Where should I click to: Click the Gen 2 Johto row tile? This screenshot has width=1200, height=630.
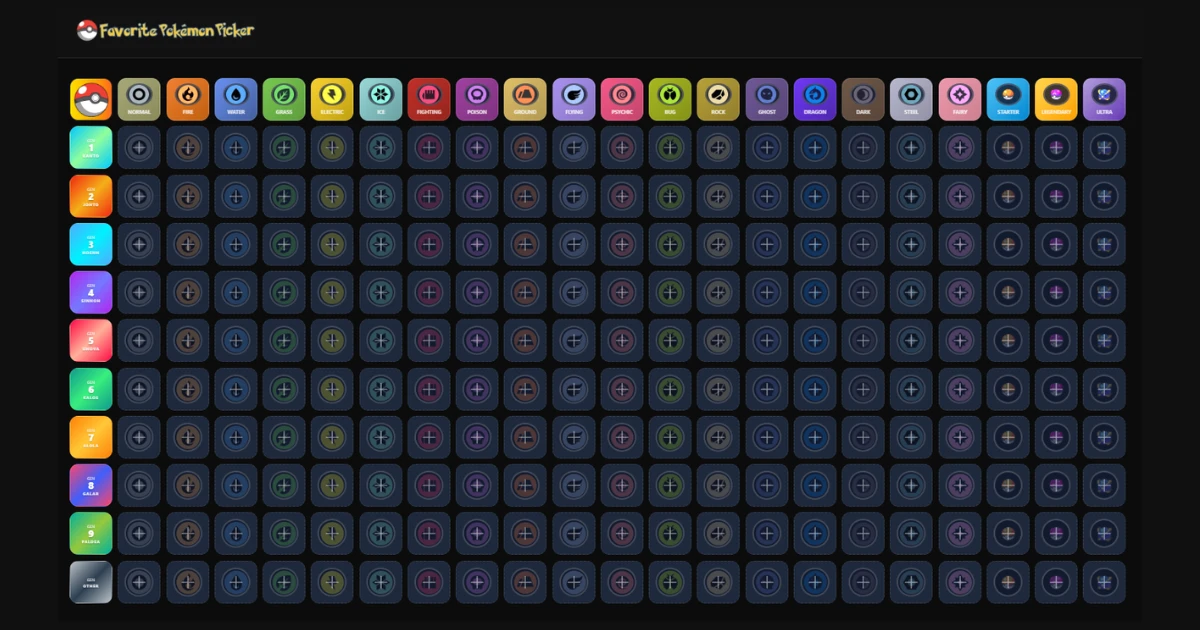[x=91, y=196]
